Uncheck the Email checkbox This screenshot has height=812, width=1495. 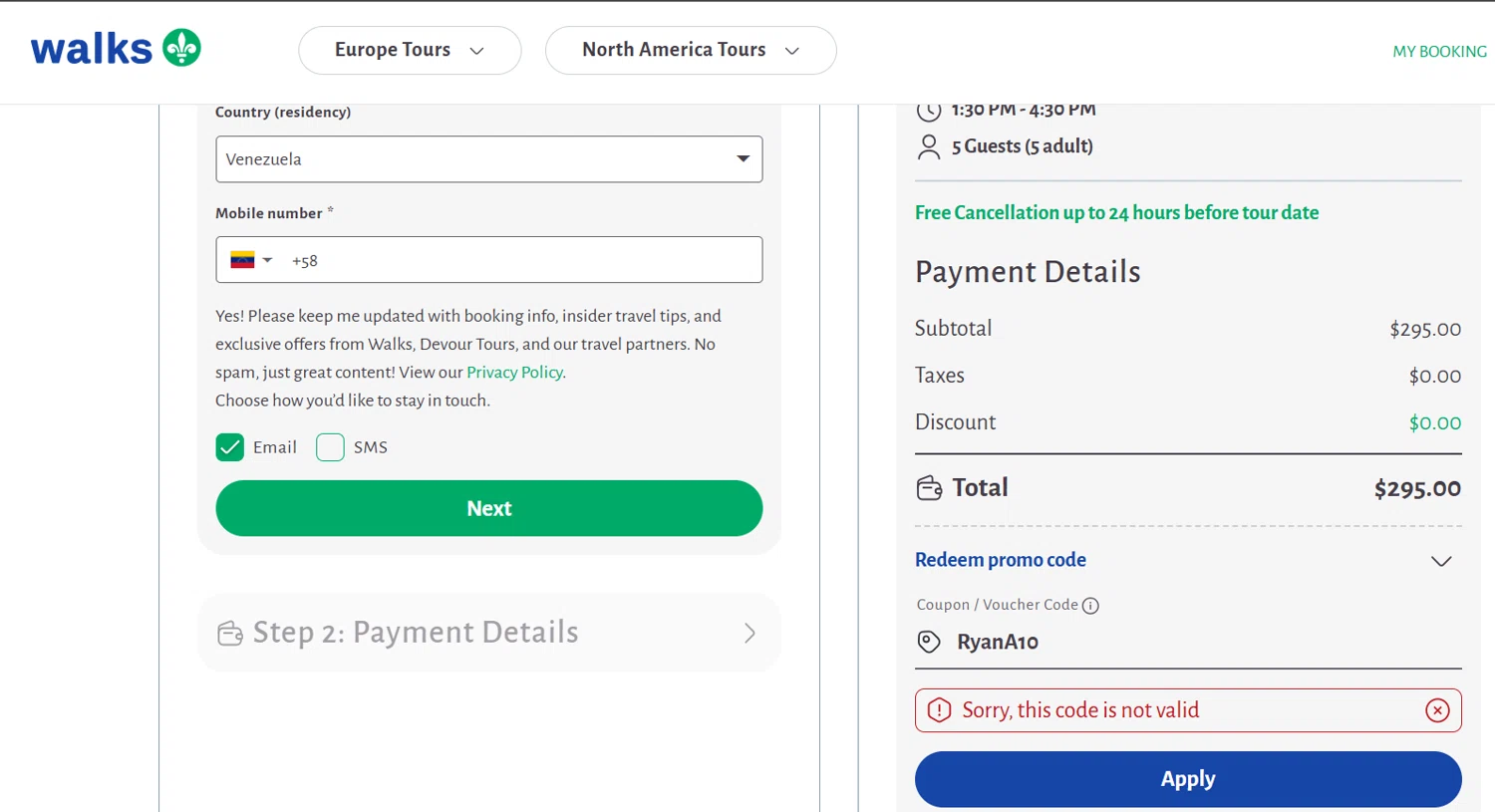pyautogui.click(x=230, y=447)
